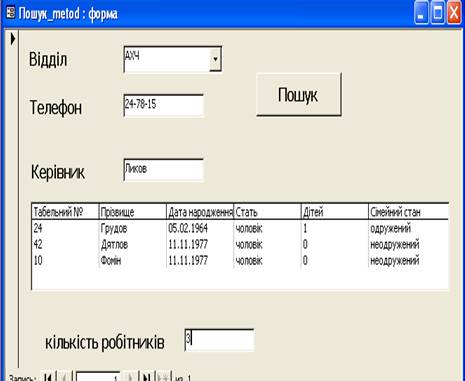
Task: Click table number 42 cell
Action: point(38,244)
